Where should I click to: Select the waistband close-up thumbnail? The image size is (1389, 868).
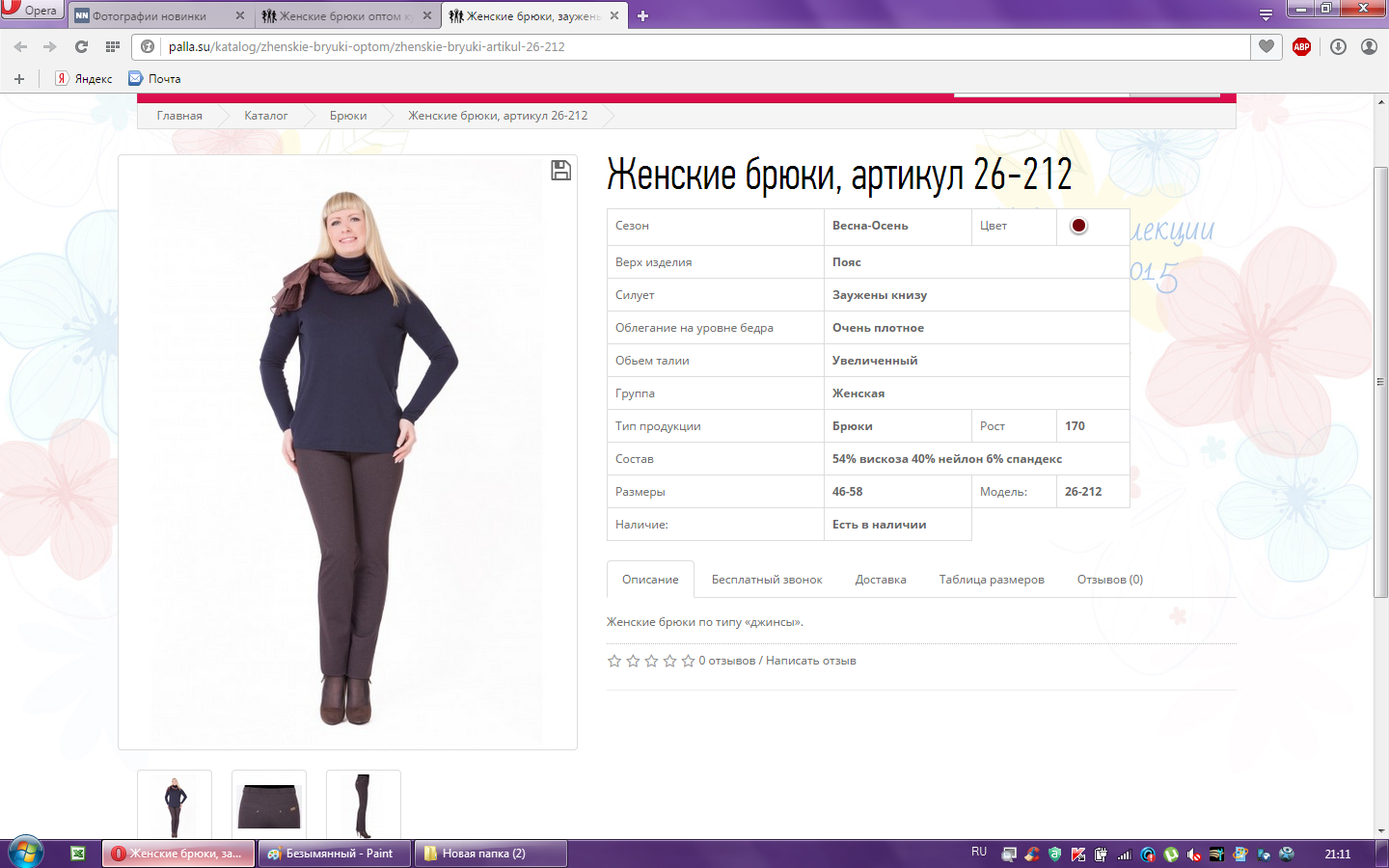pyautogui.click(x=269, y=804)
